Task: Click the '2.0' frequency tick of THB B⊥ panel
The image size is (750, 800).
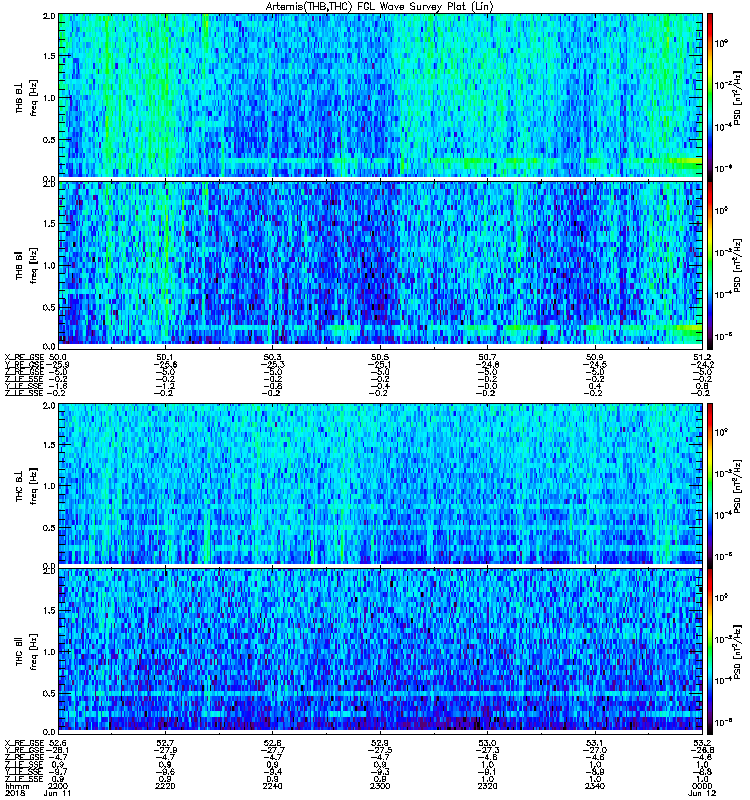Action: click(x=49, y=16)
